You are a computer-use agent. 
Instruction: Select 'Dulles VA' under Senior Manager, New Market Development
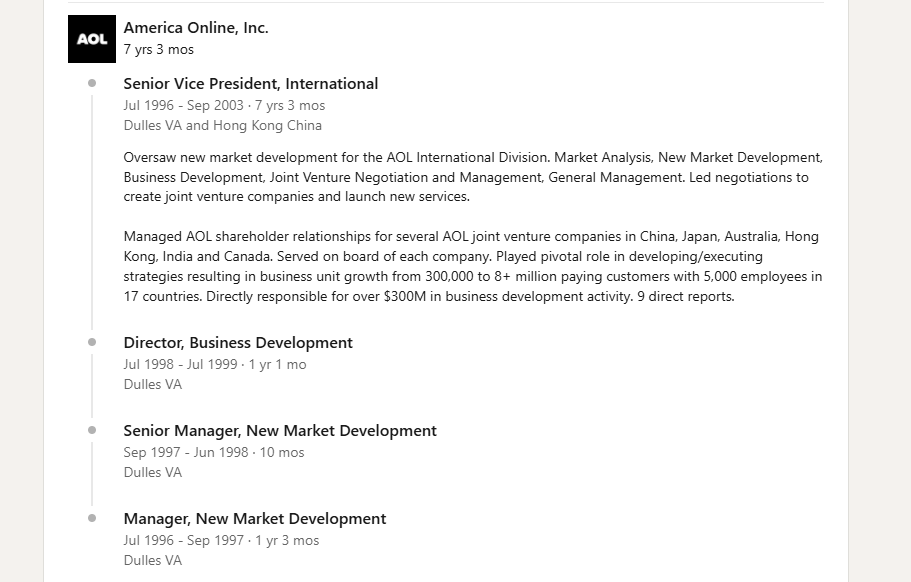[153, 472]
